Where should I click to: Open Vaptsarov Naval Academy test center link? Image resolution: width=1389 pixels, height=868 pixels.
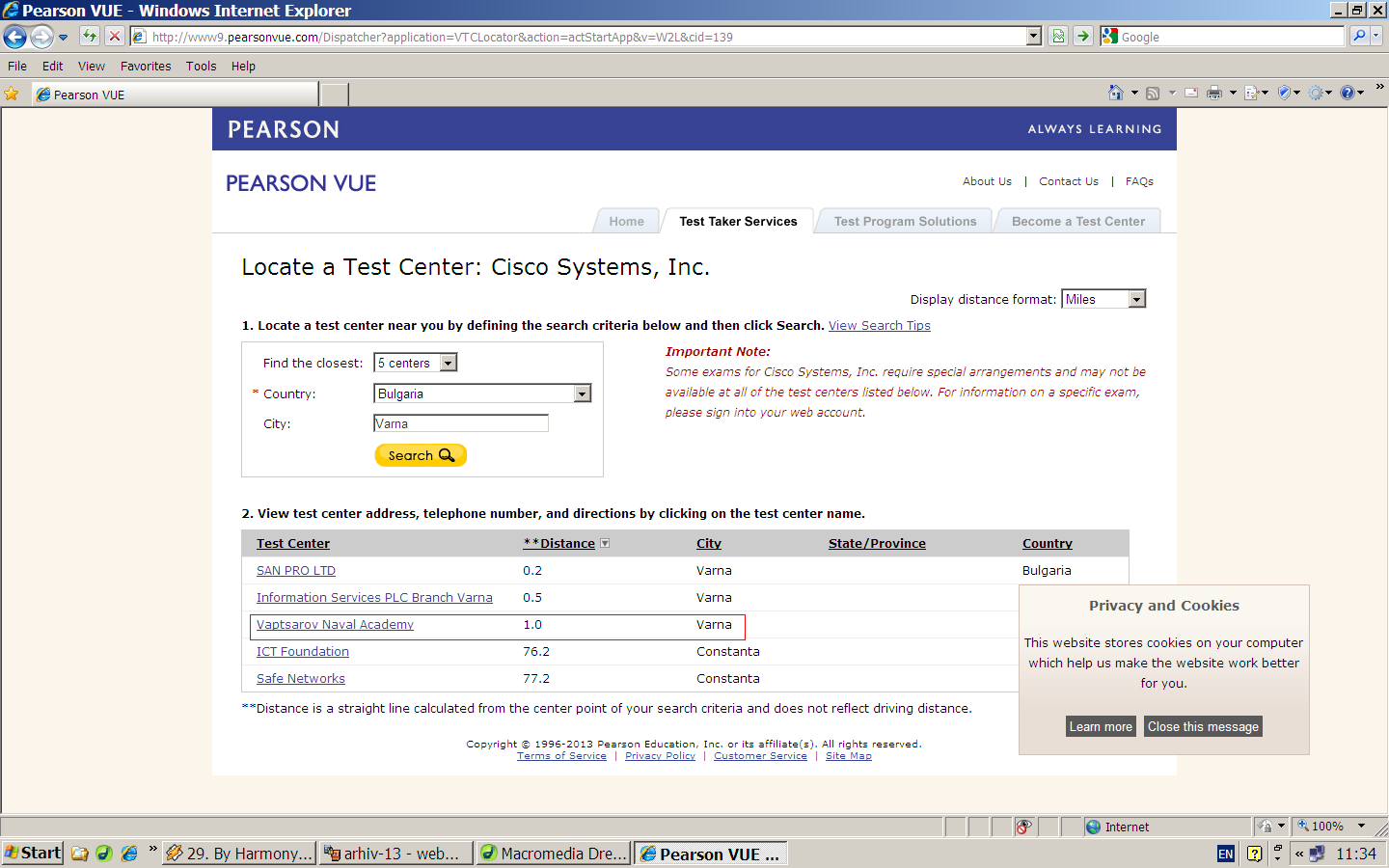pyautogui.click(x=335, y=625)
